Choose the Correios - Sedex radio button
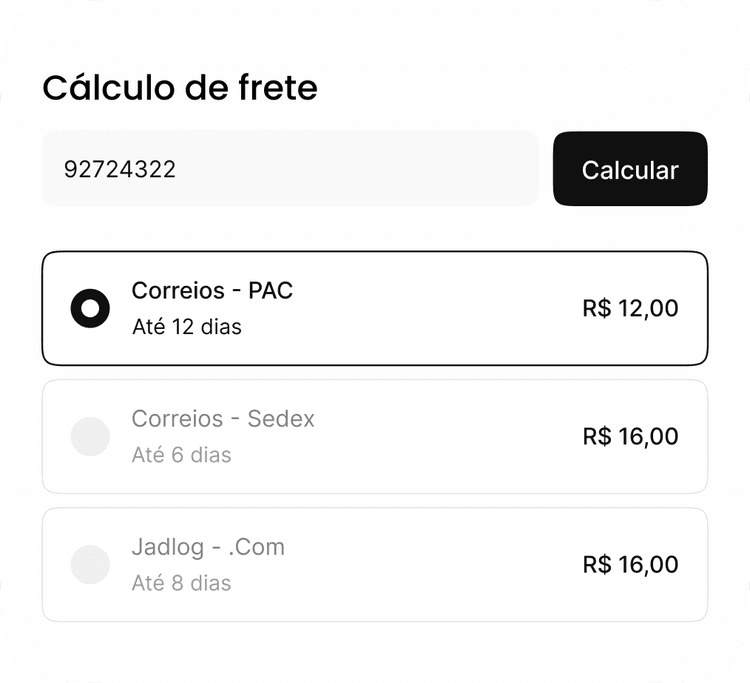Screen dimensions: 750x683 (x=90, y=436)
